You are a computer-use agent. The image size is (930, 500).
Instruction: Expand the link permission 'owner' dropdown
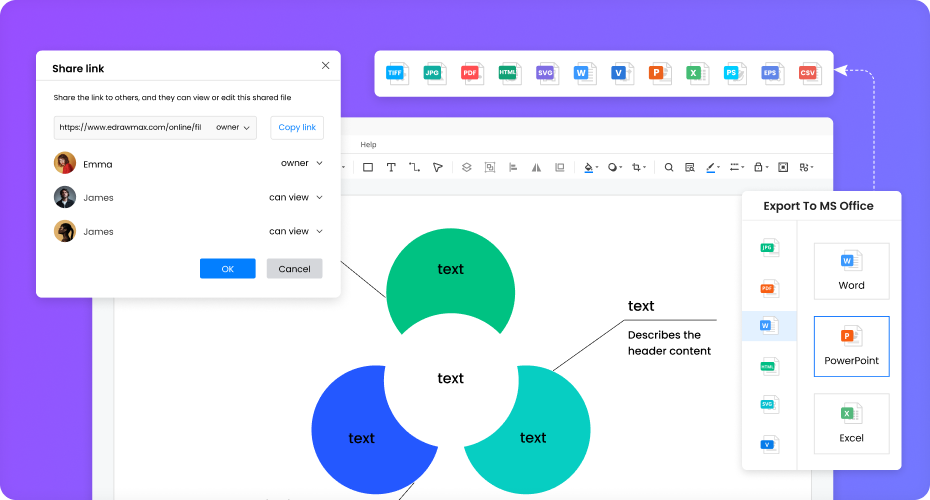point(233,128)
